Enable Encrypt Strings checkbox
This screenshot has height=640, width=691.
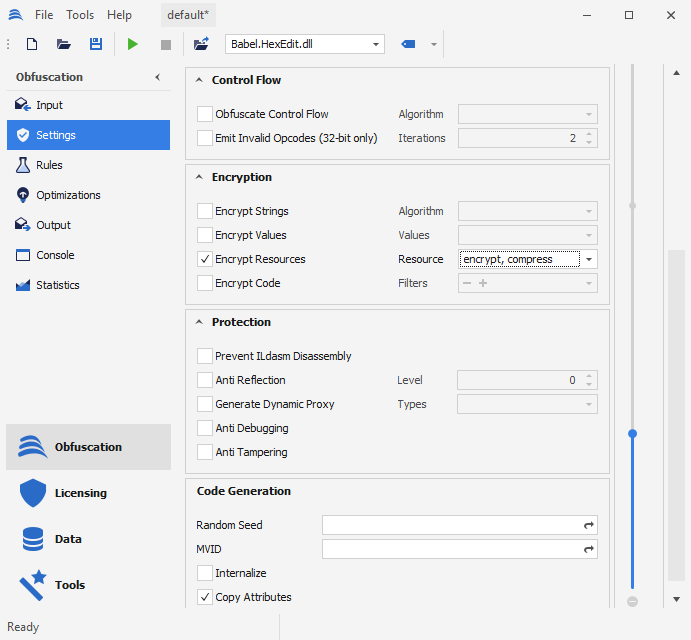(205, 211)
